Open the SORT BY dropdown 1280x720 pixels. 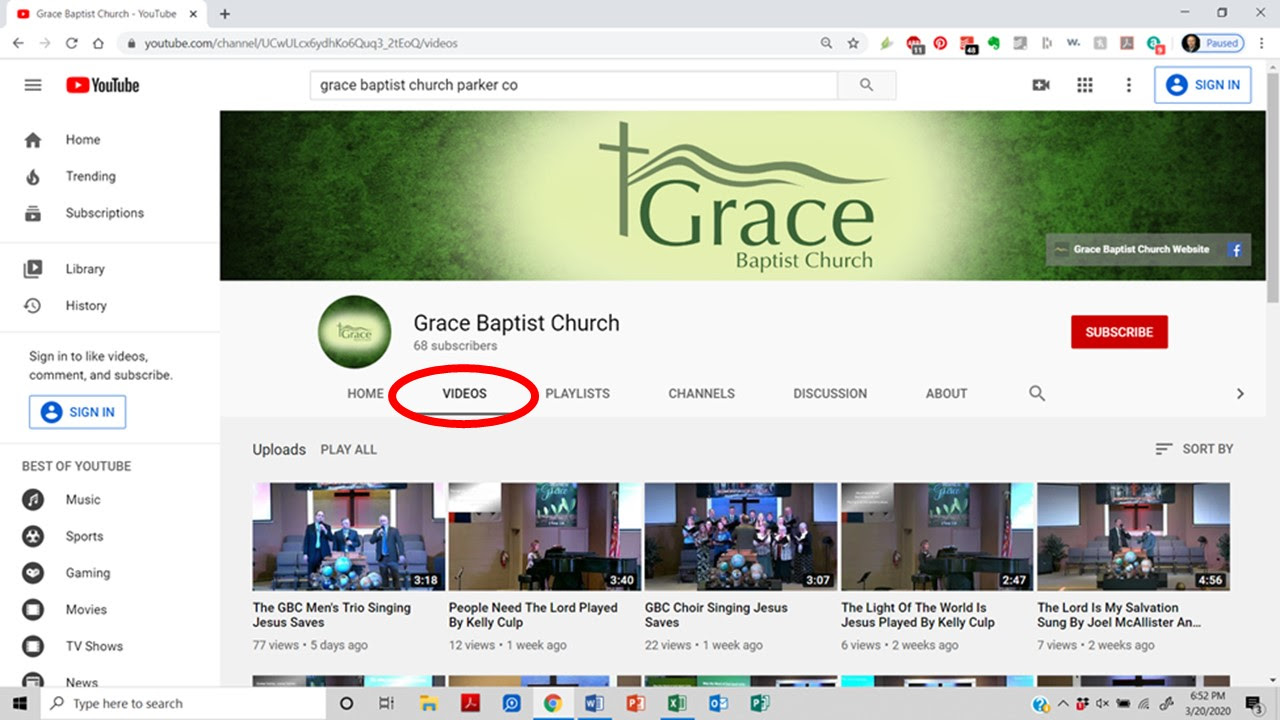(1194, 449)
